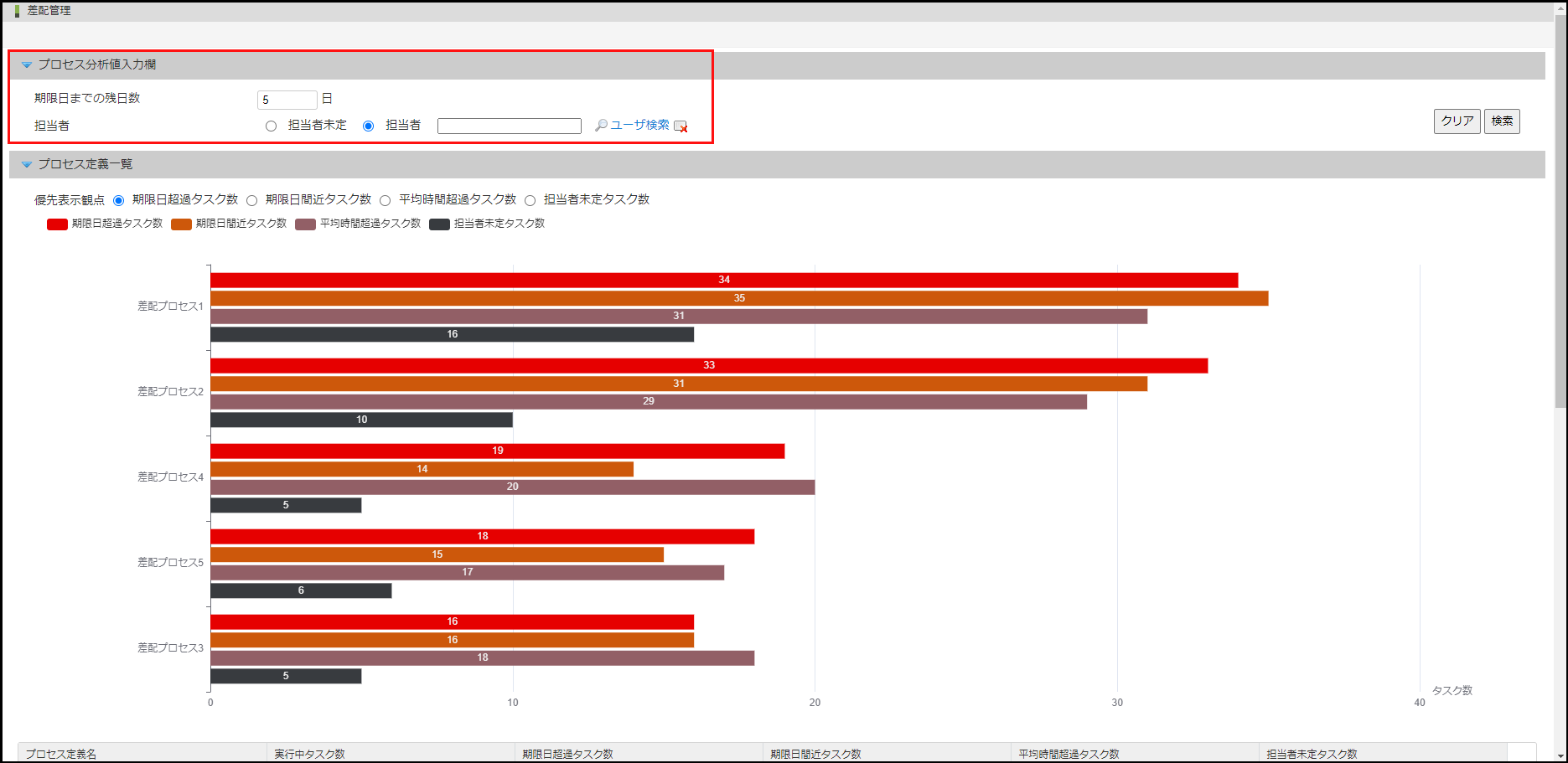Select 差配プロセス2 orange bar with value 31
The height and width of the screenshot is (763, 1568).
tap(679, 384)
